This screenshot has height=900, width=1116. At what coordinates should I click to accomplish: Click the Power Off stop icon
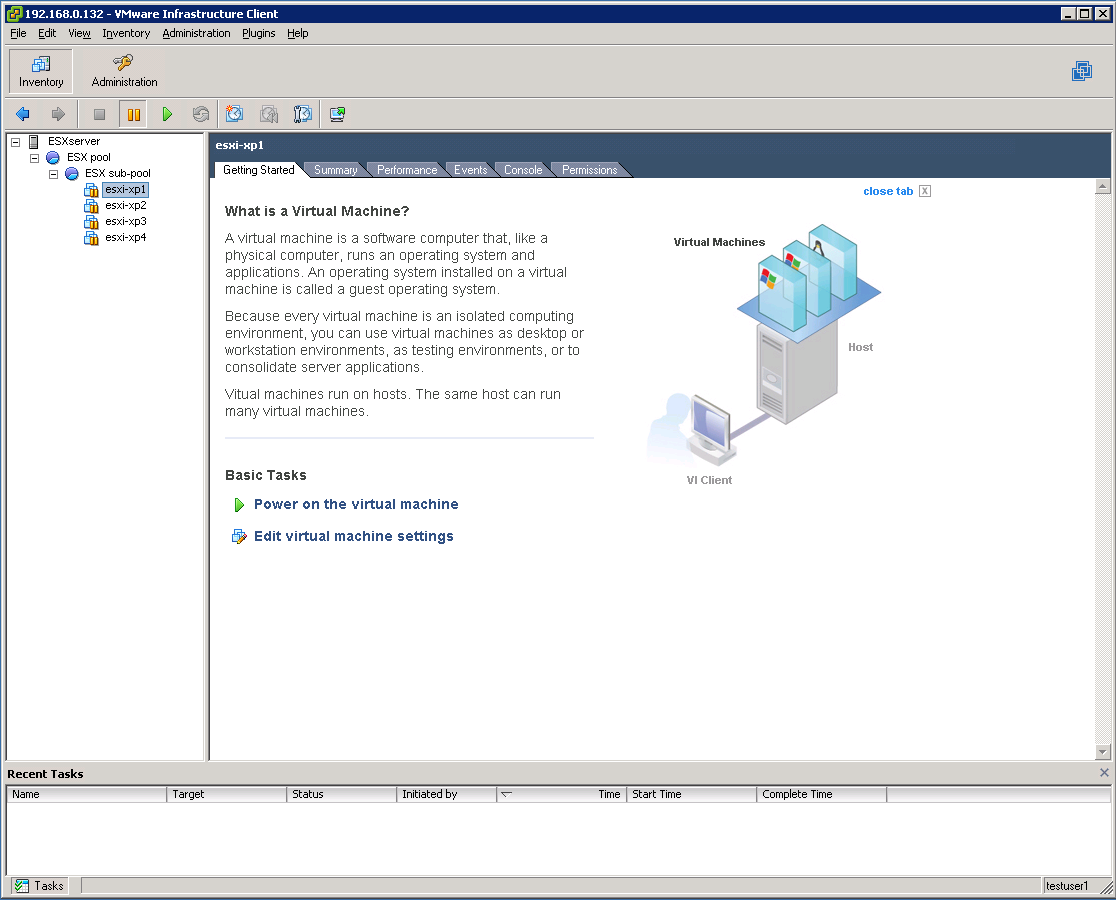(100, 114)
